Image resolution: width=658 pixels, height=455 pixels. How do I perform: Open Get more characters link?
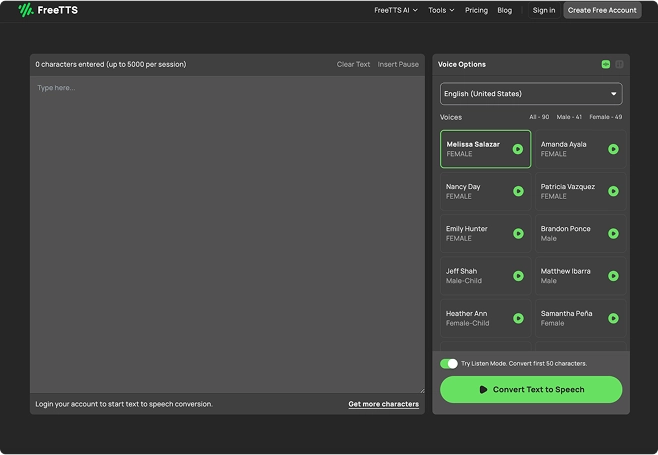(x=384, y=404)
